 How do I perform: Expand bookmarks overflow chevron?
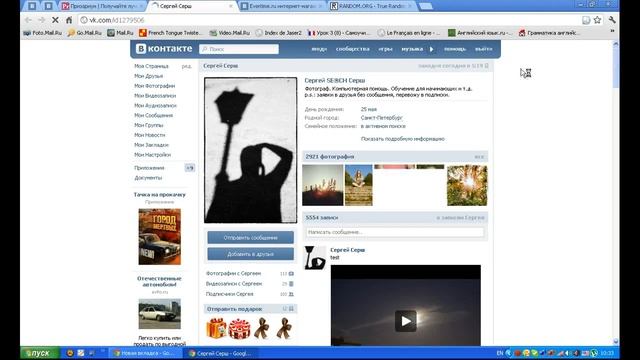click(x=612, y=32)
